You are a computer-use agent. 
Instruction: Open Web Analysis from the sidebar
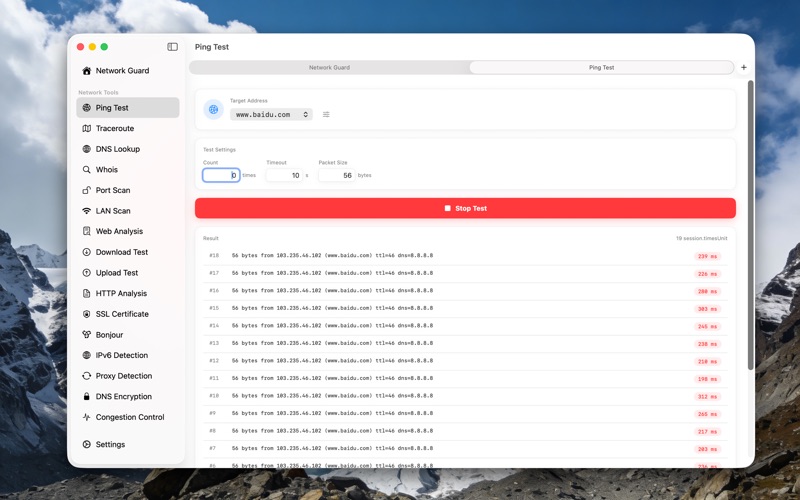(x=128, y=231)
